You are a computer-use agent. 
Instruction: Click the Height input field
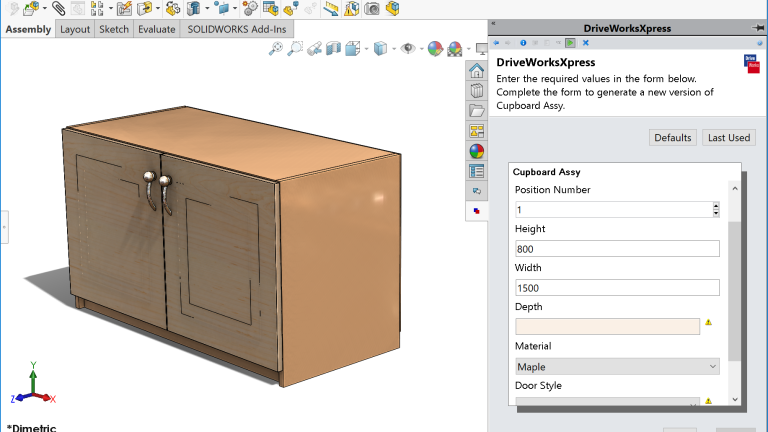click(x=617, y=249)
